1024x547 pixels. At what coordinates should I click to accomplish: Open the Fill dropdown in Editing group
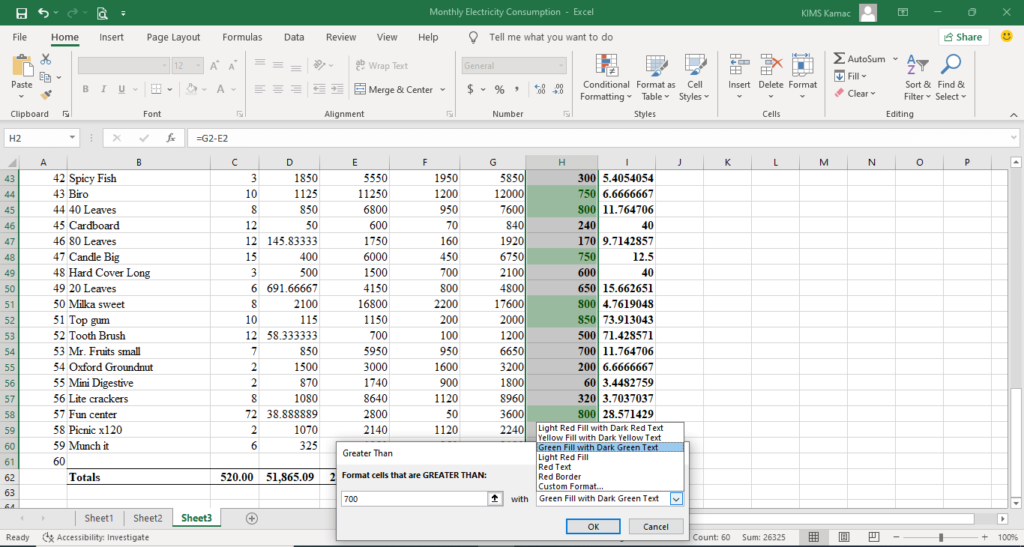tap(851, 76)
